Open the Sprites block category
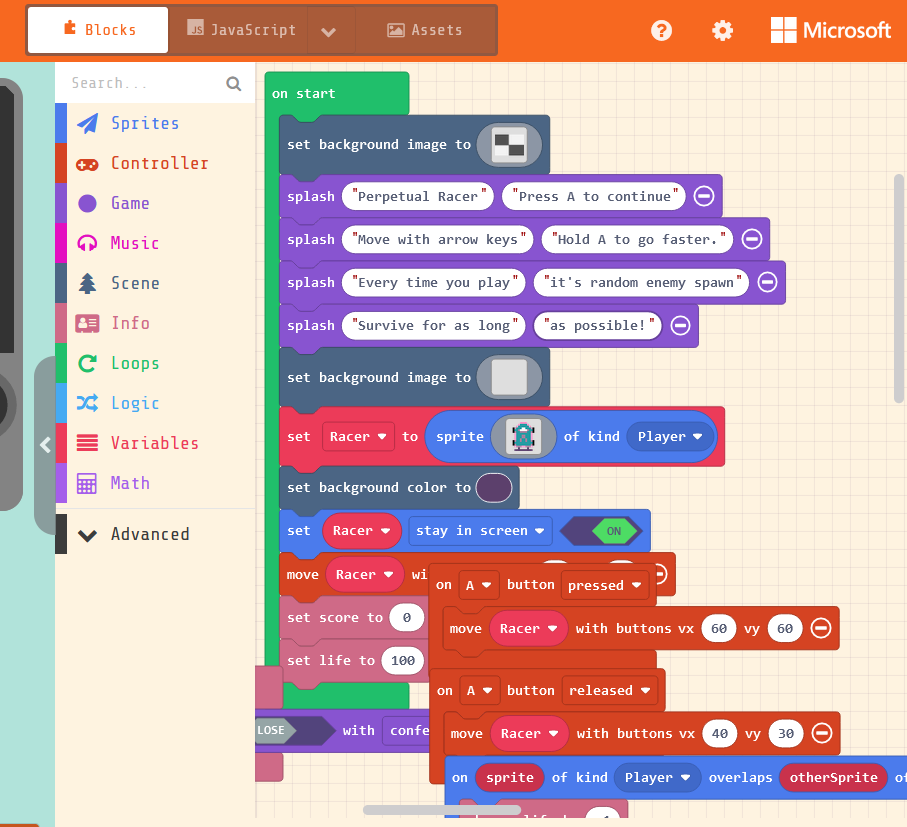 point(155,123)
